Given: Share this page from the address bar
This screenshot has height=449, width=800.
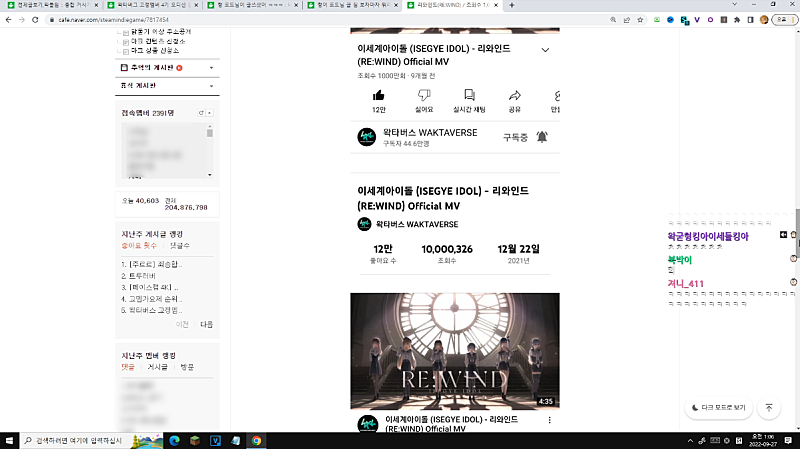Looking at the screenshot, I should point(627,20).
